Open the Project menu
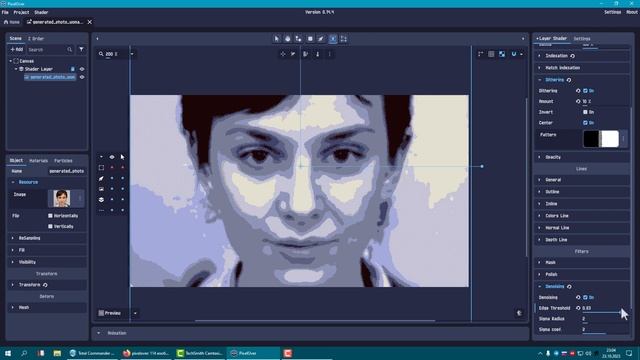Image resolution: width=640 pixels, height=360 pixels. tap(21, 12)
